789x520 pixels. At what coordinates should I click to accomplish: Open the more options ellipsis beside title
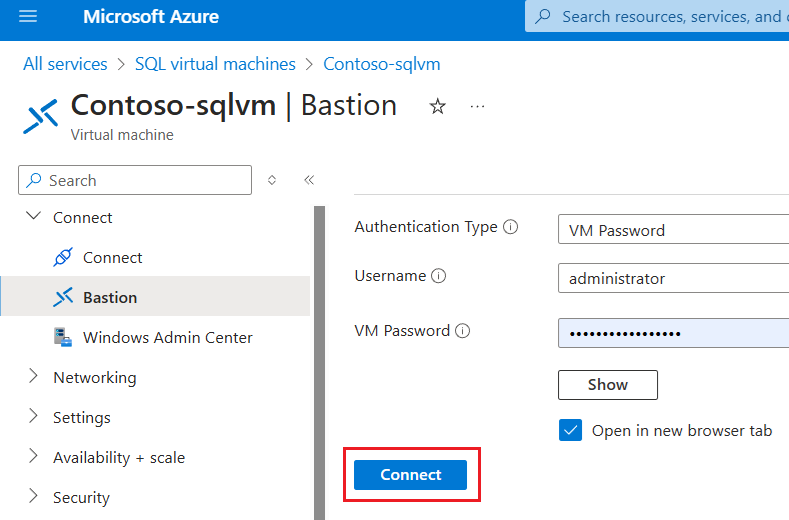(477, 106)
